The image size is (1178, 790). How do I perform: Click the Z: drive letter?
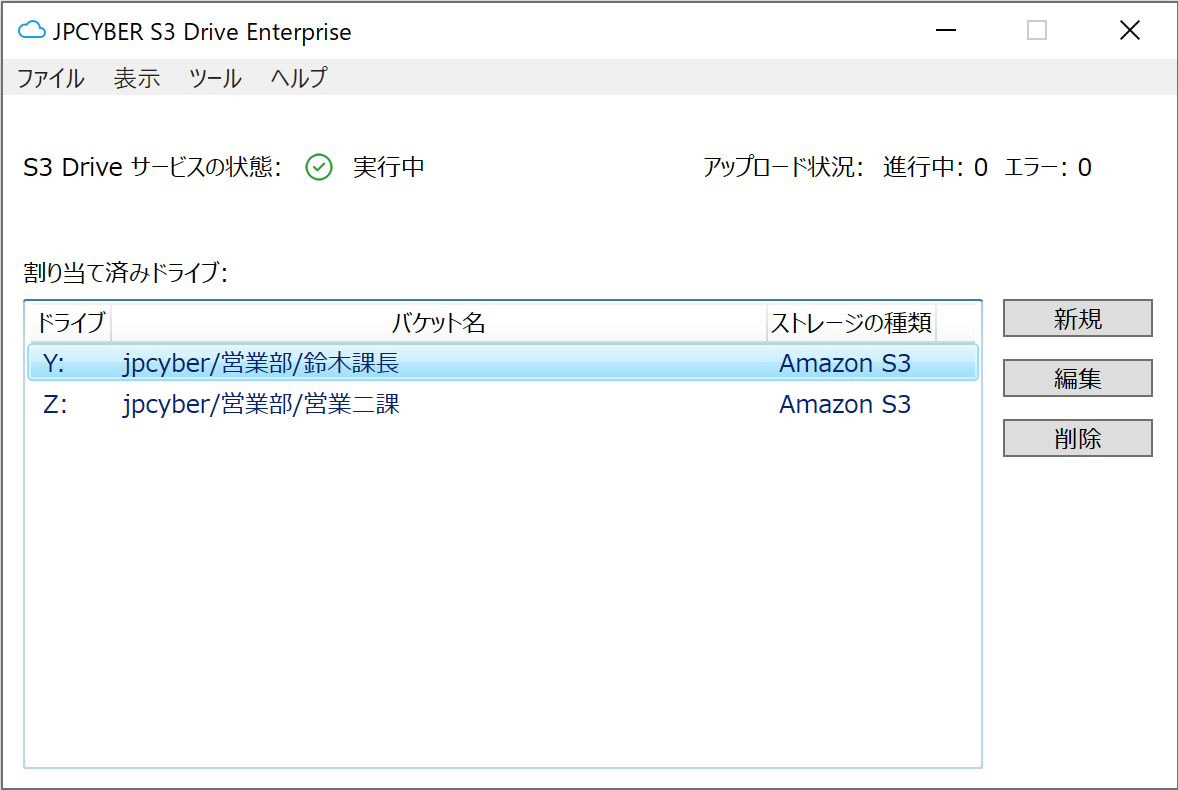tap(55, 405)
